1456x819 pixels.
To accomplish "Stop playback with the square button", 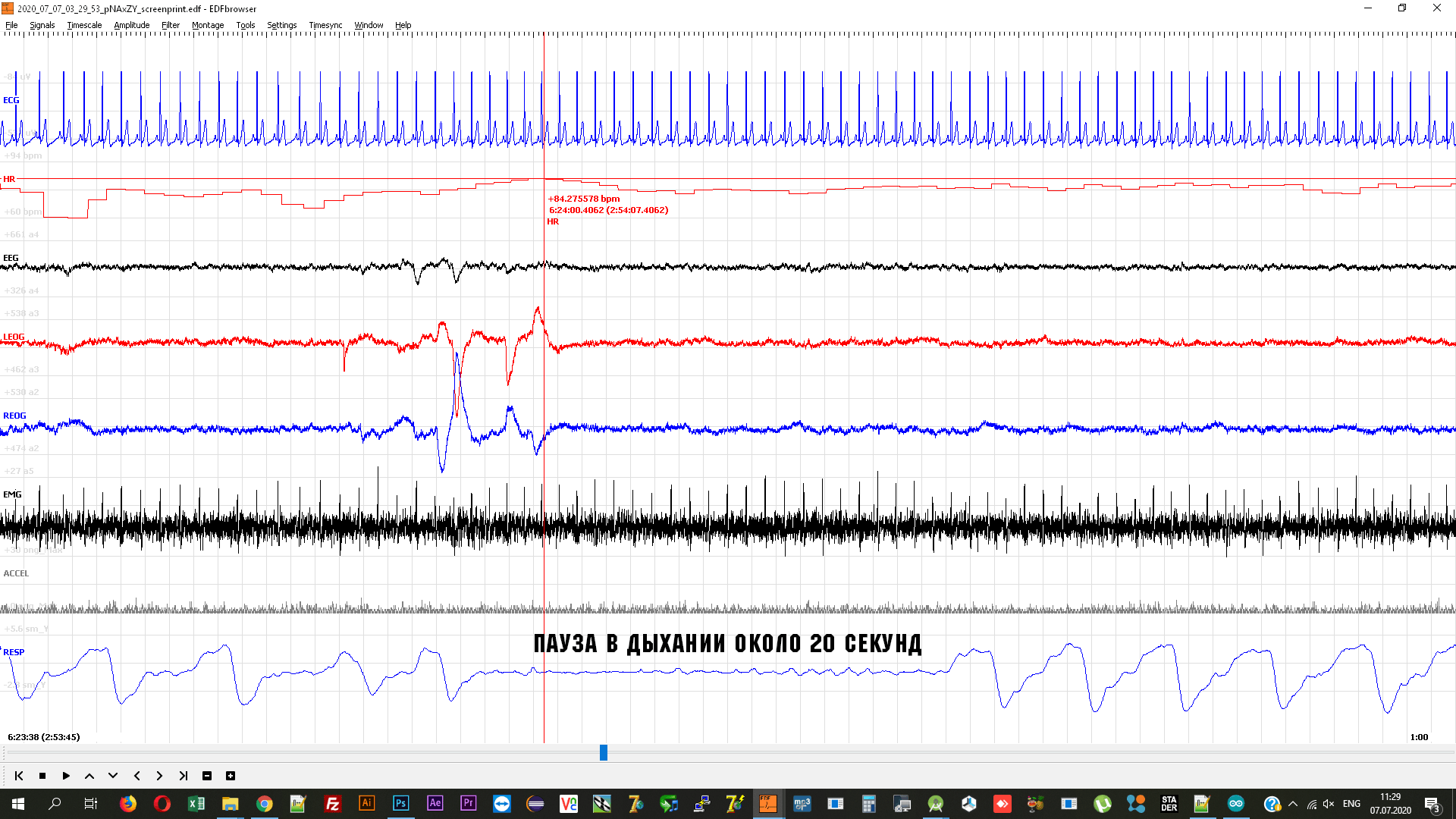I will pos(42,776).
